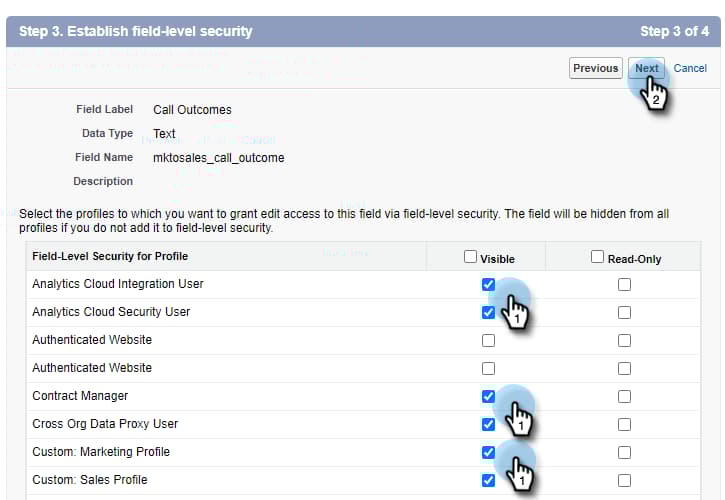Enable Read-Only for Cross Org Data Proxy User

(624, 424)
